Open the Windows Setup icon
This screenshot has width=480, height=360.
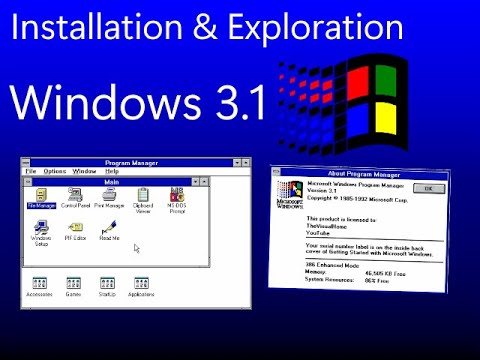[41, 233]
